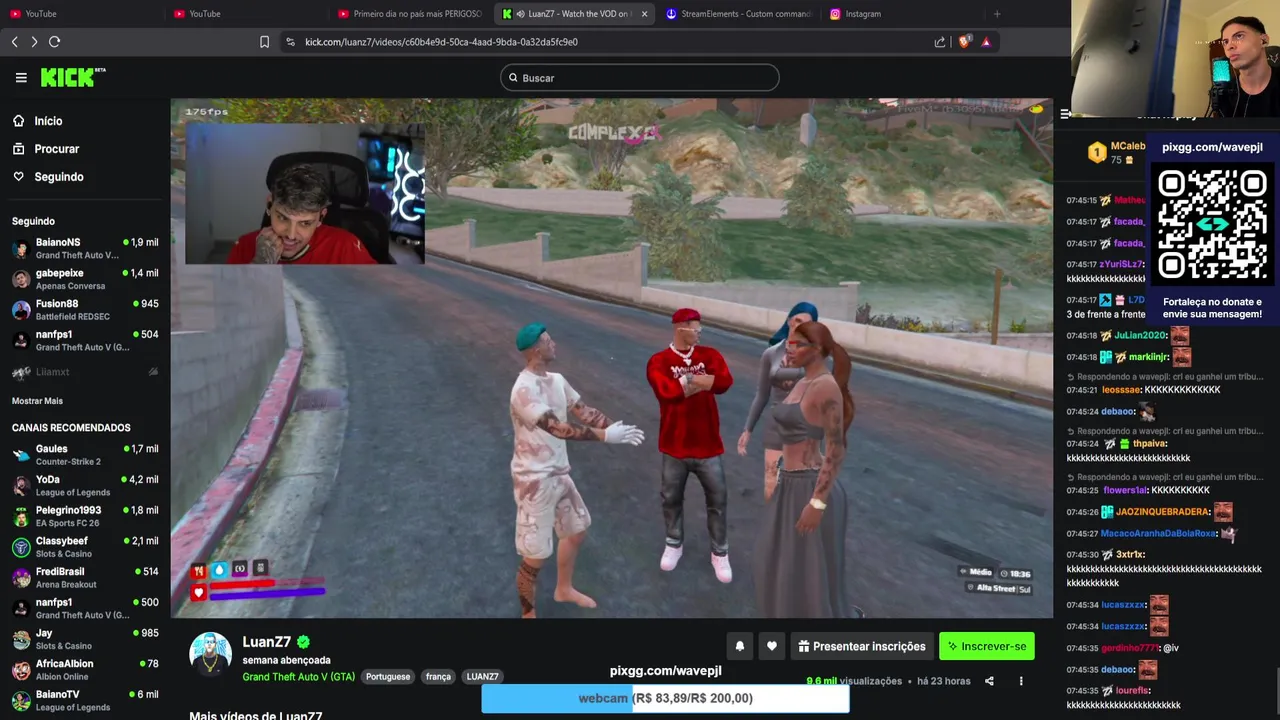Image resolution: width=1280 pixels, height=720 pixels.
Task: Click the browser address bar URL
Action: click(x=441, y=42)
